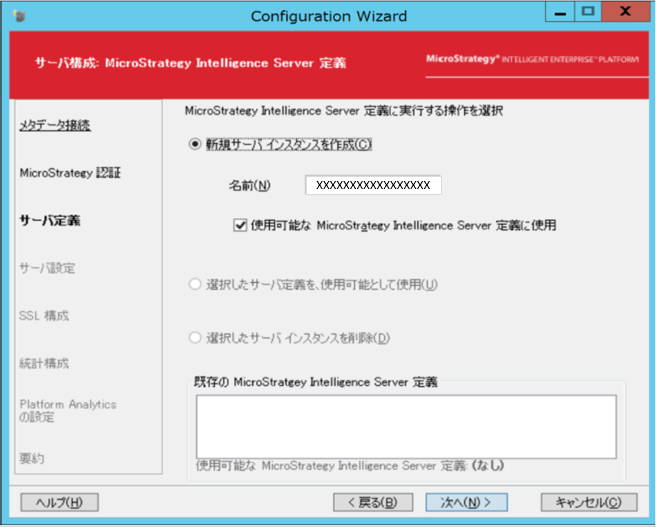Click heading MicroStrategy Intelligence Server 定義に実行する操作を選択
Screen dimensions: 656x527
344,111
